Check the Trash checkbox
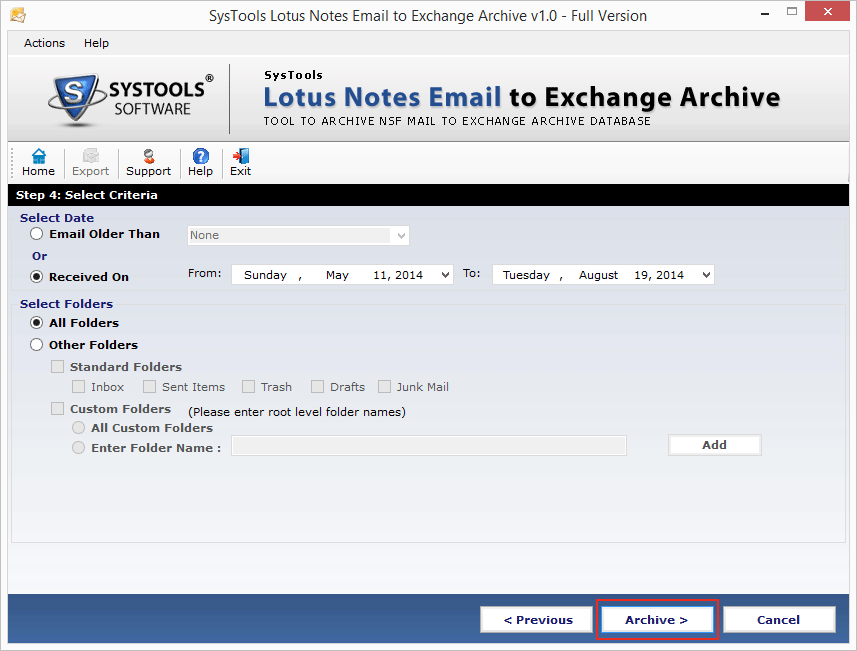The image size is (857, 651). (248, 386)
